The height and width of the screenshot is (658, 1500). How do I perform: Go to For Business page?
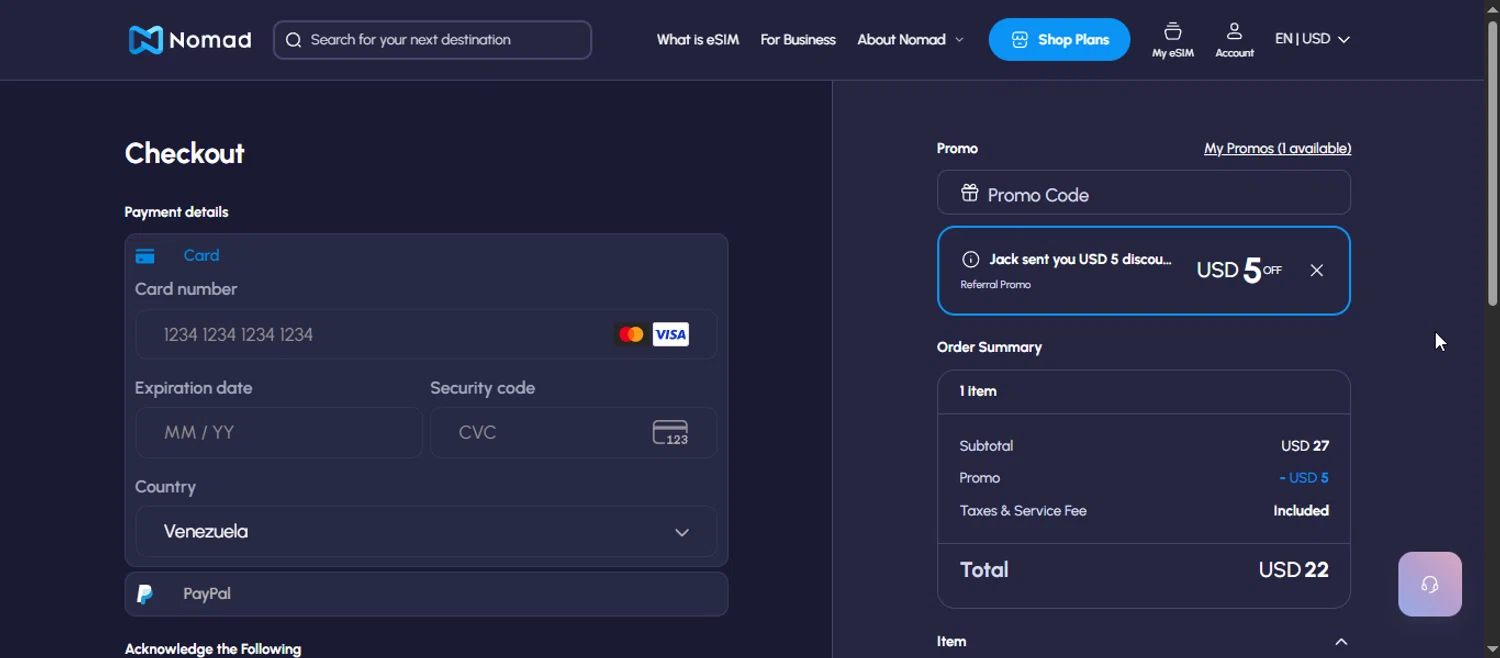(x=797, y=40)
